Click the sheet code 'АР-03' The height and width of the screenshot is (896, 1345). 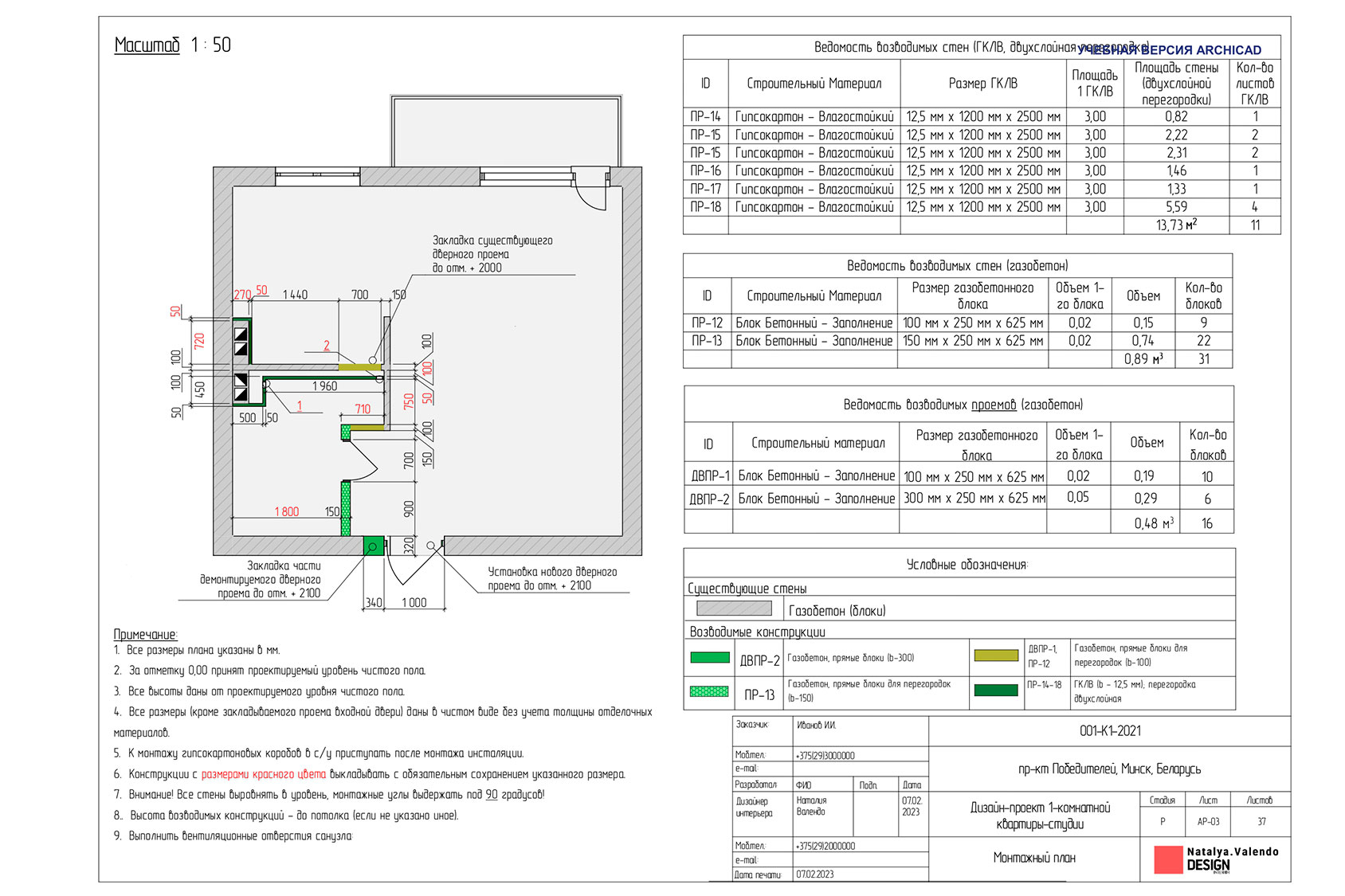pos(1208,822)
